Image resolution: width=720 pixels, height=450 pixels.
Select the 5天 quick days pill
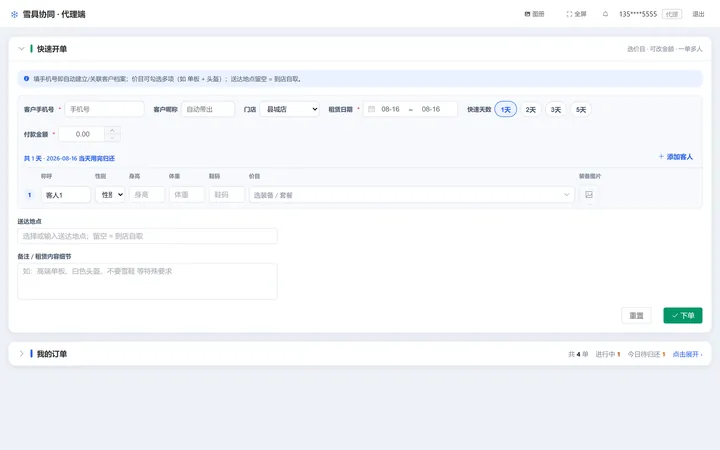(x=581, y=110)
